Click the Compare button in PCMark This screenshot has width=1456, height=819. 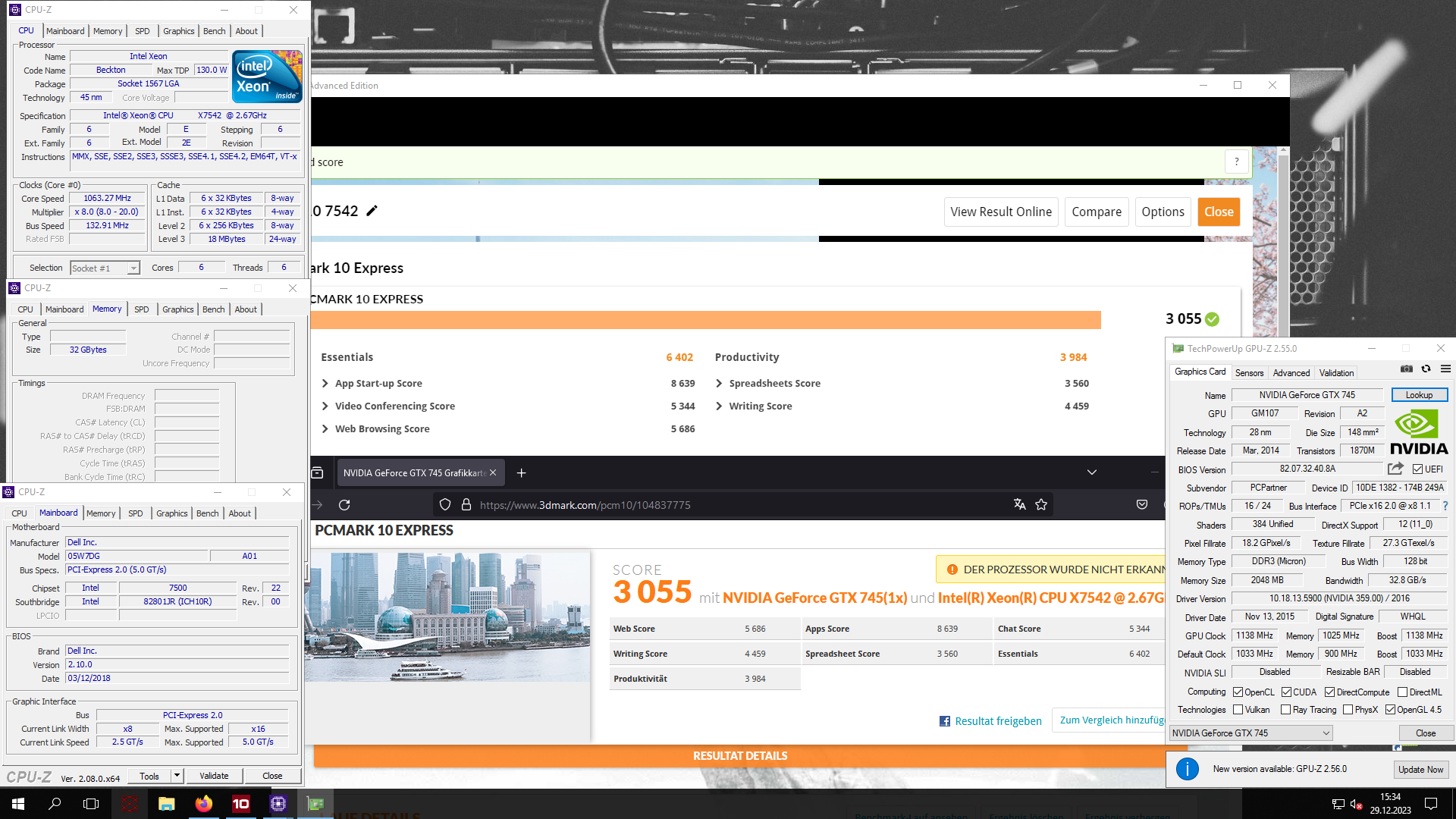pyautogui.click(x=1097, y=212)
